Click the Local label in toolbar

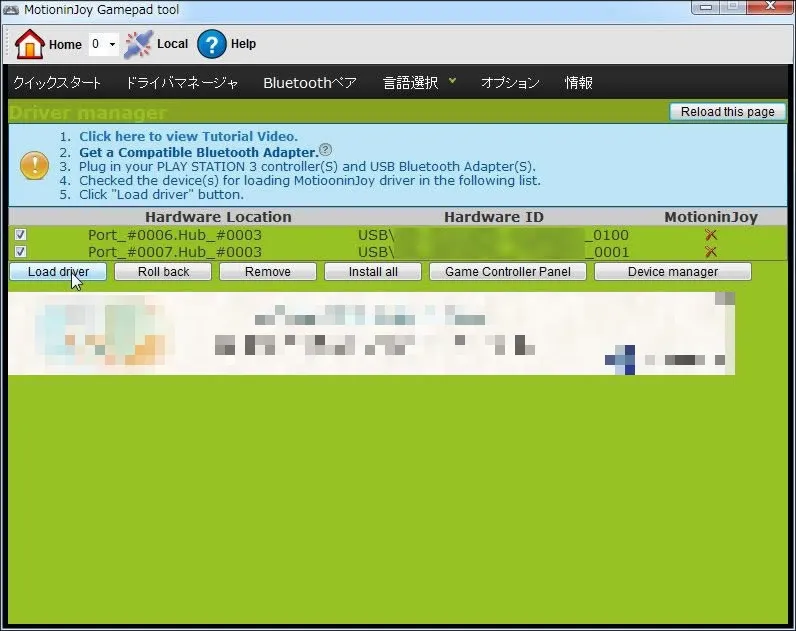[x=173, y=44]
